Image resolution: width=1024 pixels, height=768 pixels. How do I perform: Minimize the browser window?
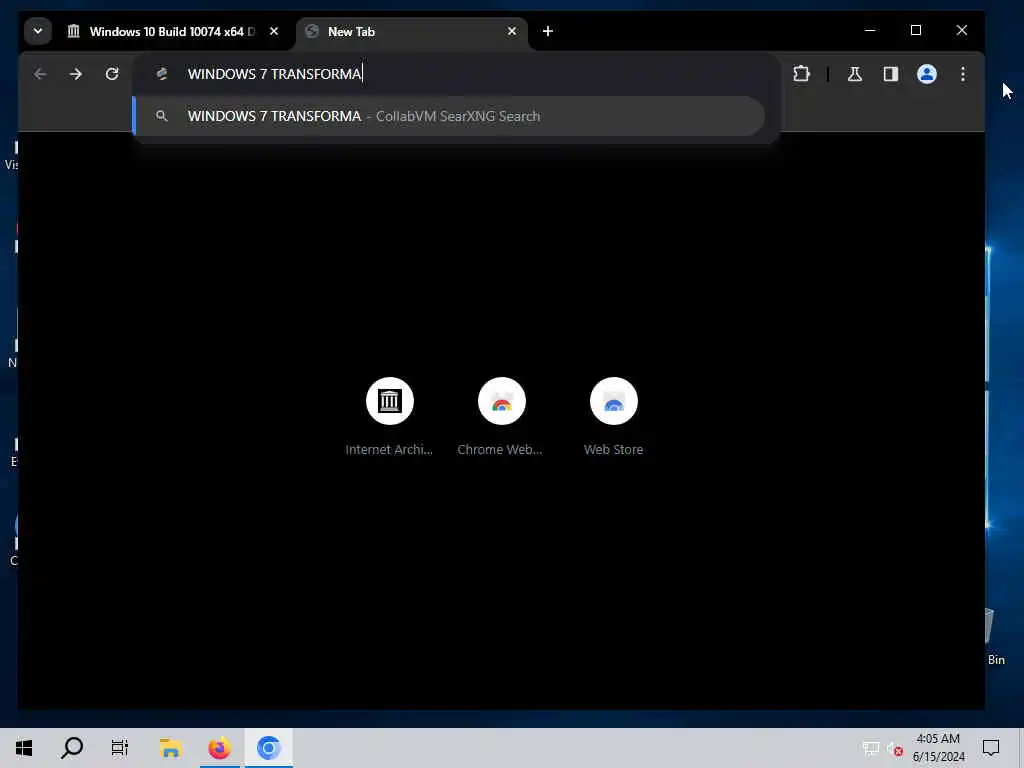pyautogui.click(x=870, y=31)
